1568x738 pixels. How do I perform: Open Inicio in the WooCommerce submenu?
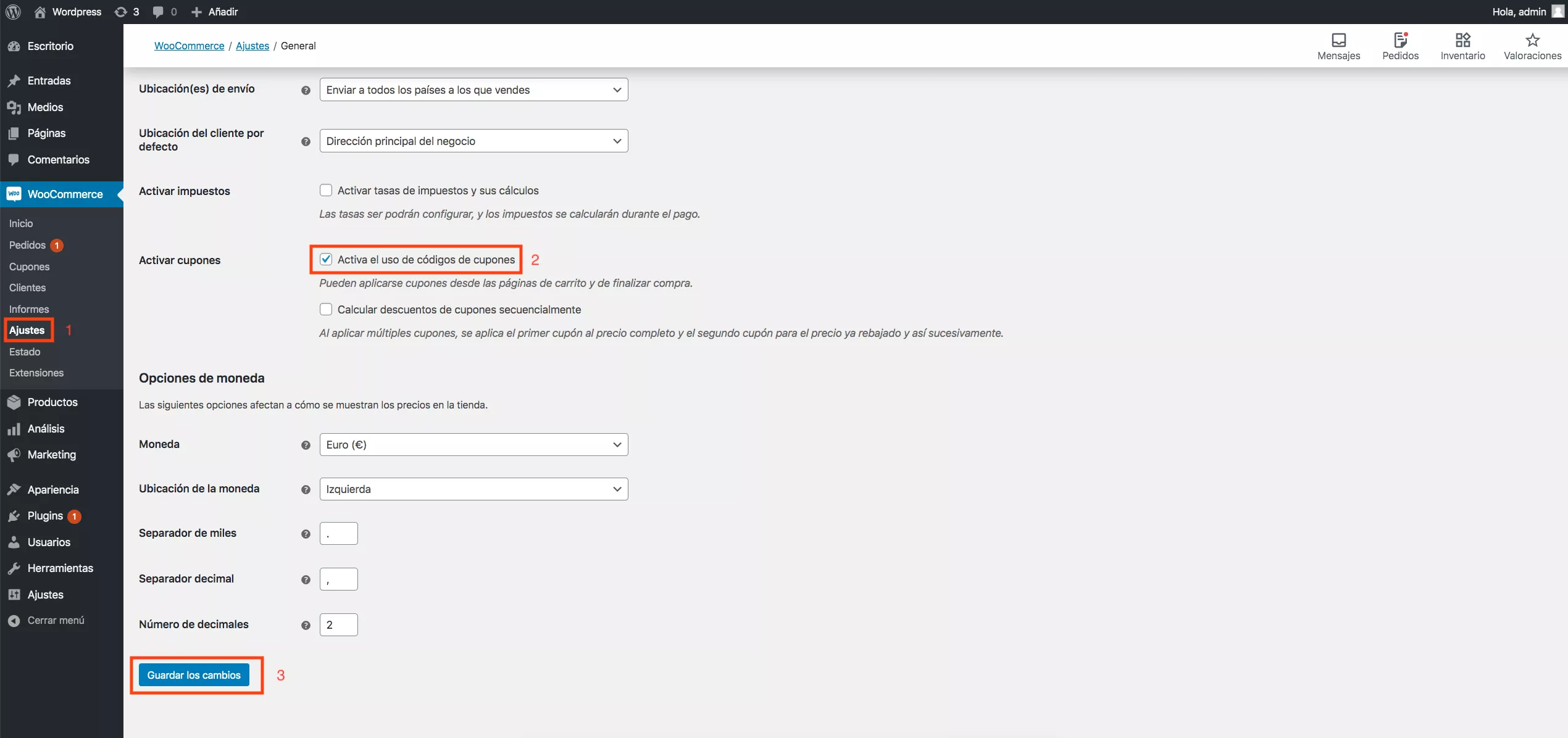[x=21, y=223]
